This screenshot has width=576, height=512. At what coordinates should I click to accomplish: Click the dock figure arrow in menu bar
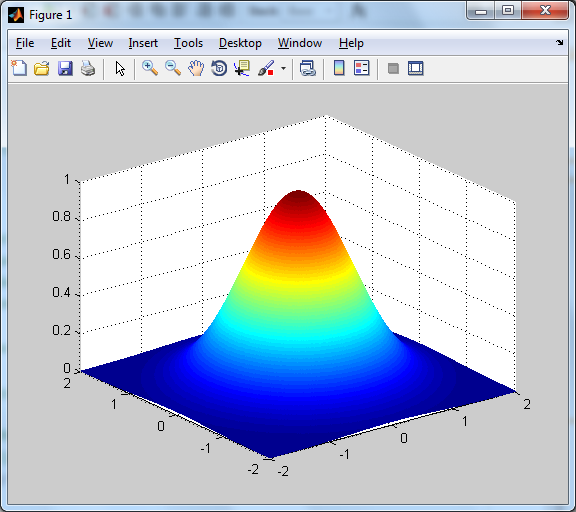[x=559, y=43]
